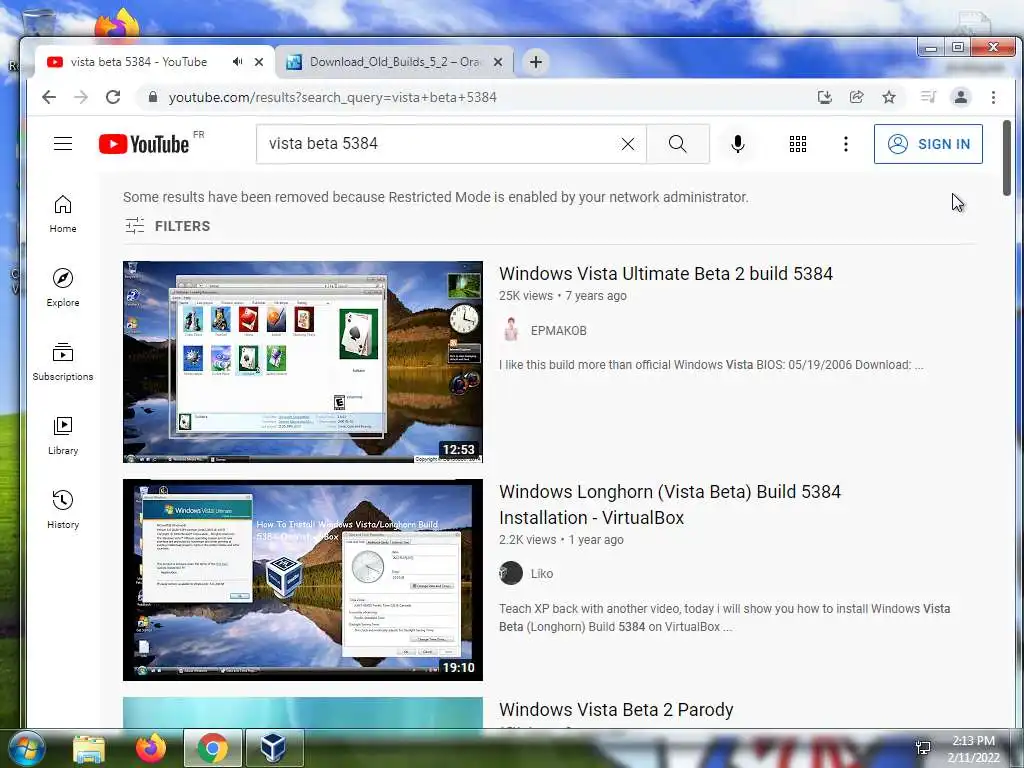Click the network tray icon
Image resolution: width=1024 pixels, height=768 pixels.
[x=923, y=748]
